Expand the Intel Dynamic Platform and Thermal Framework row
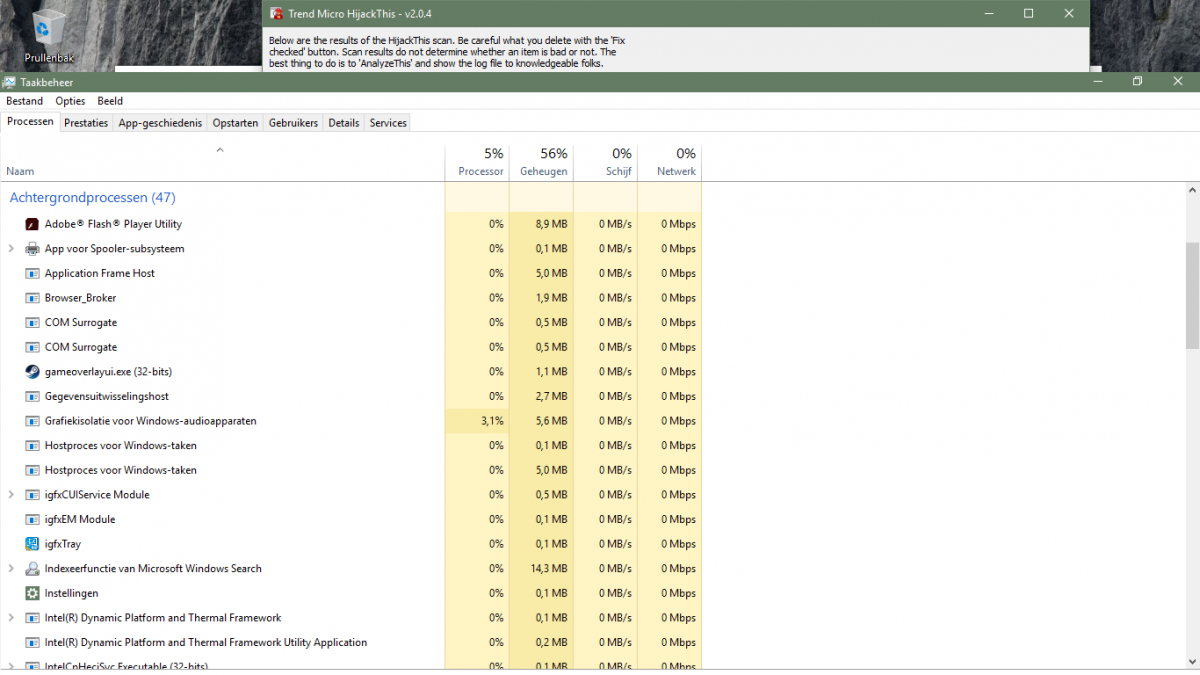This screenshot has width=1200, height=675. [x=11, y=618]
